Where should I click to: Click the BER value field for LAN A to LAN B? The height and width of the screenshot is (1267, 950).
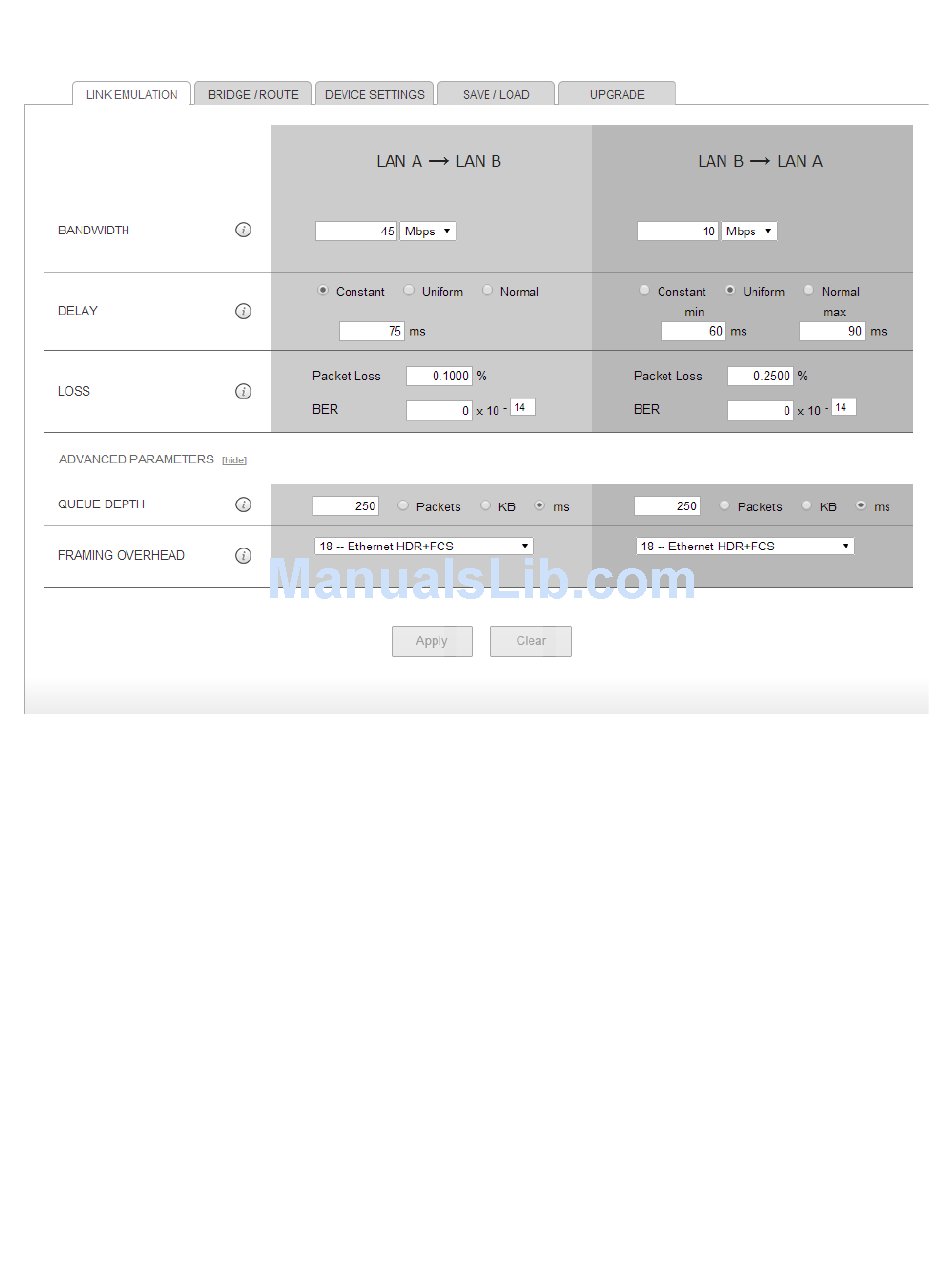pyautogui.click(x=439, y=410)
